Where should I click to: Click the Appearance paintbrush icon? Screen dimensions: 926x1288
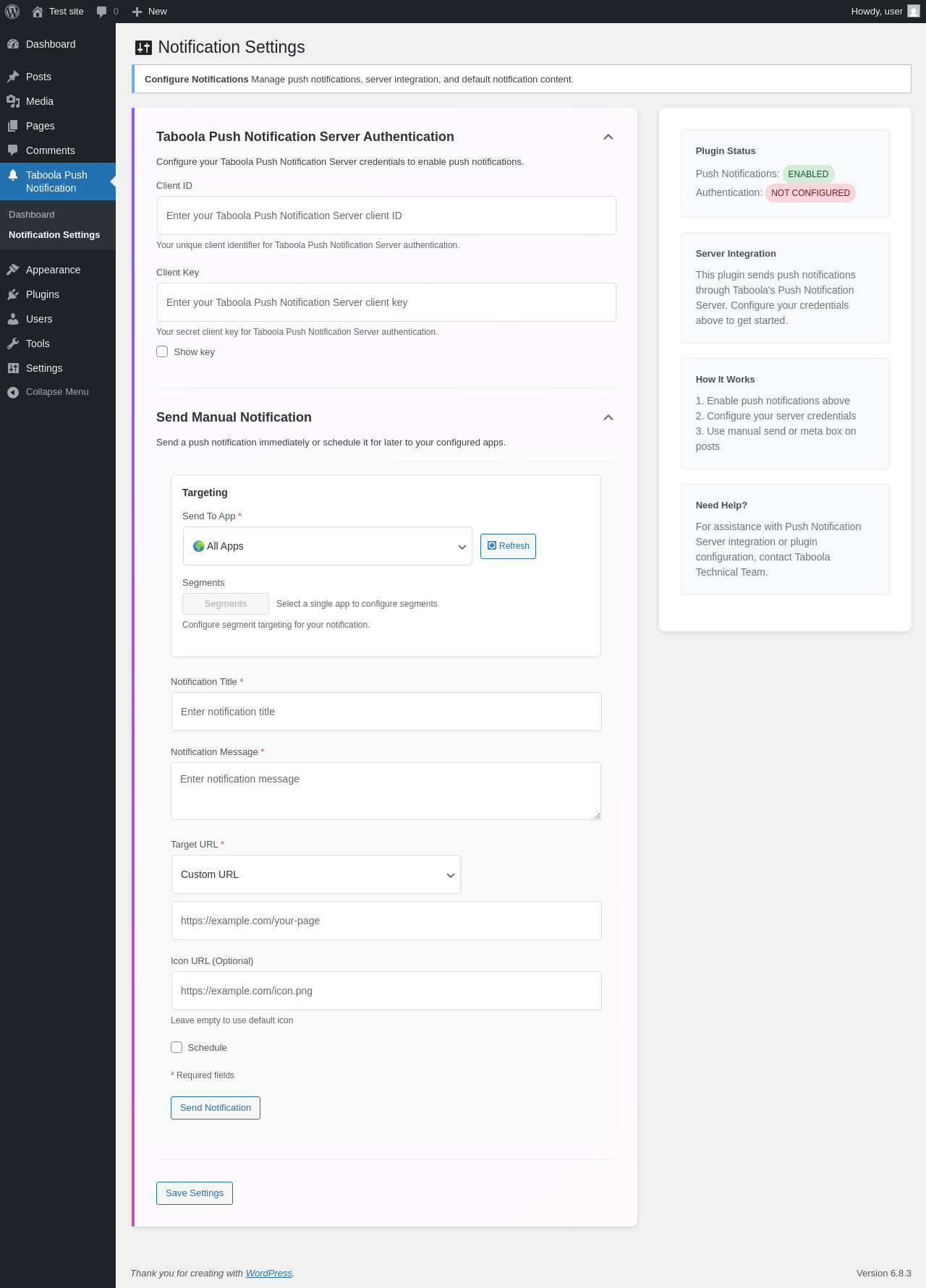pos(13,270)
